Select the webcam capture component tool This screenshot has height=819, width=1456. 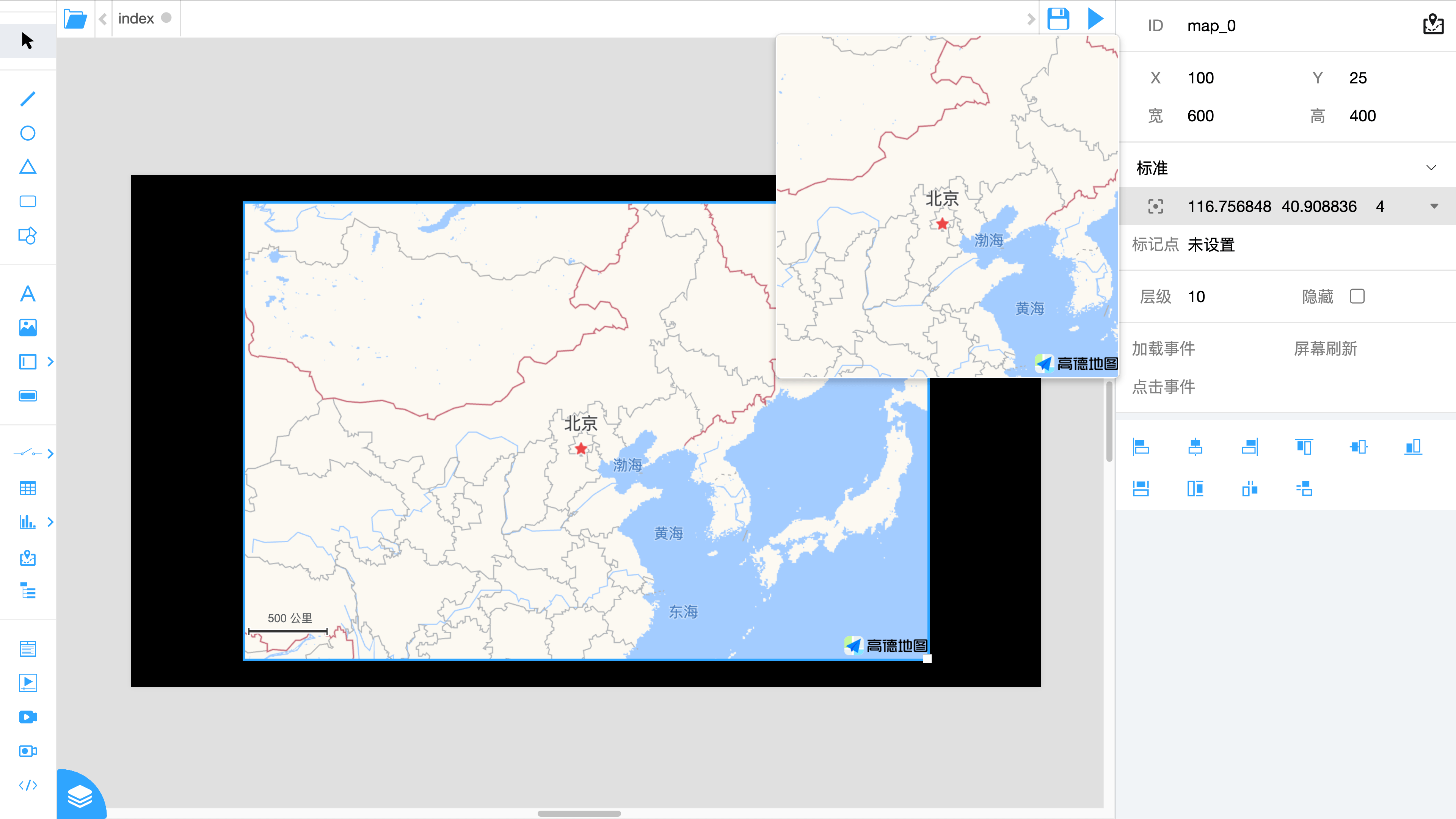(x=28, y=751)
